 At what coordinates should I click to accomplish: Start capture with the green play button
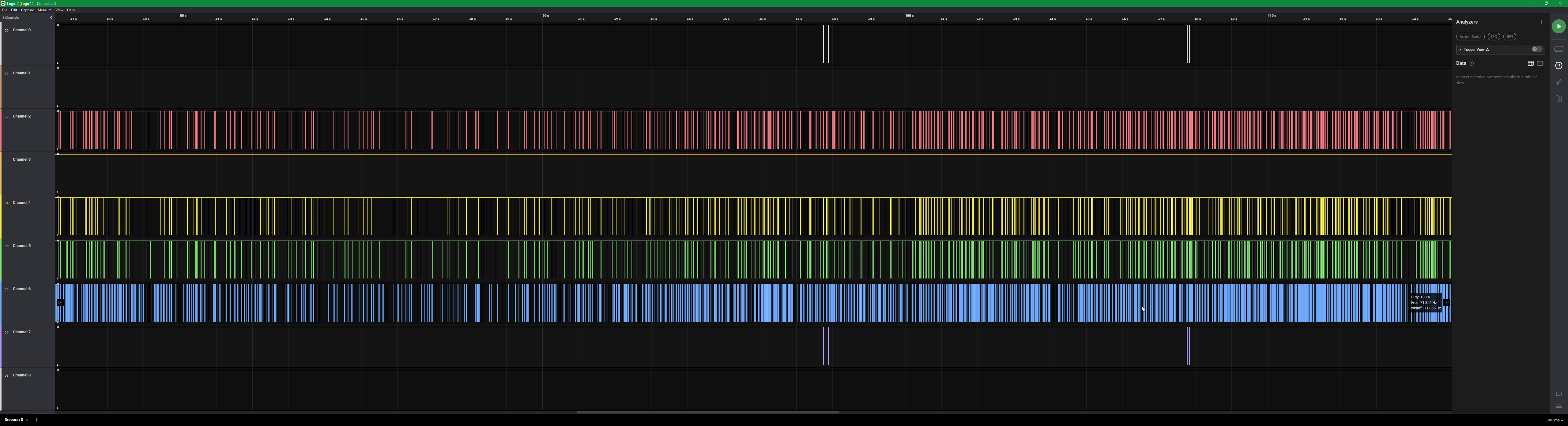[x=1558, y=26]
